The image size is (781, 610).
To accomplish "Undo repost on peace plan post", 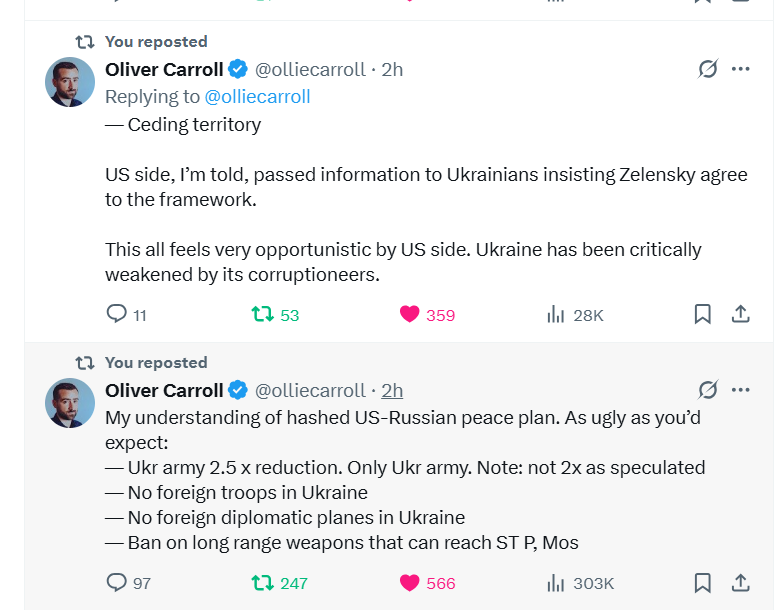I will 263,582.
